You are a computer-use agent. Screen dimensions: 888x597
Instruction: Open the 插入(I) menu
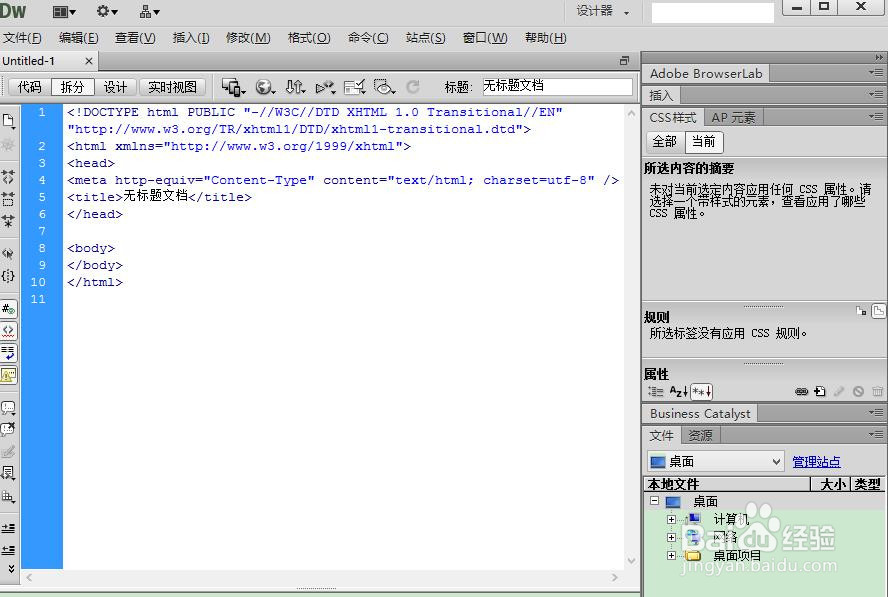tap(191, 38)
